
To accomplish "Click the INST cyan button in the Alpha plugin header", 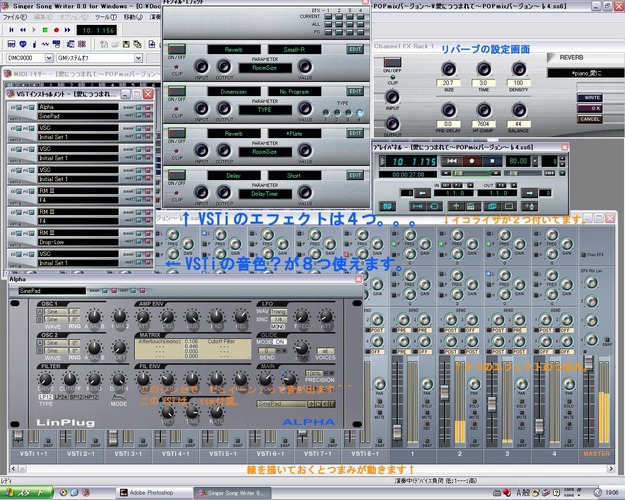I will [x=134, y=291].
